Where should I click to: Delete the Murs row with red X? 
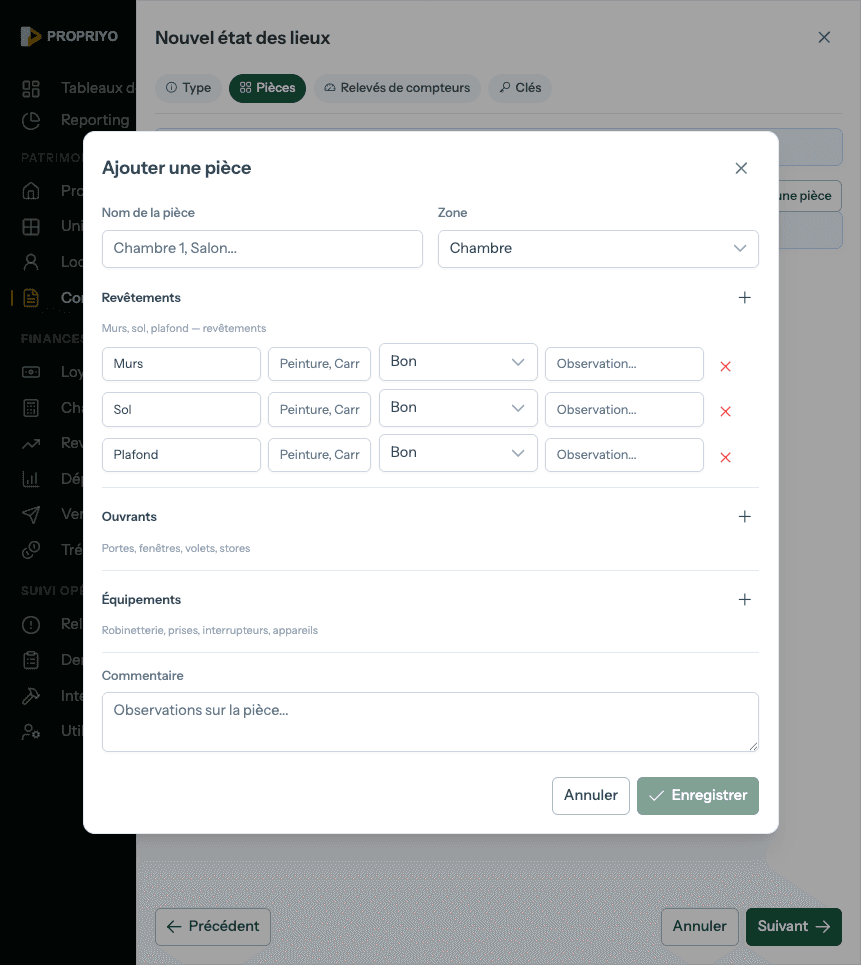(x=726, y=366)
